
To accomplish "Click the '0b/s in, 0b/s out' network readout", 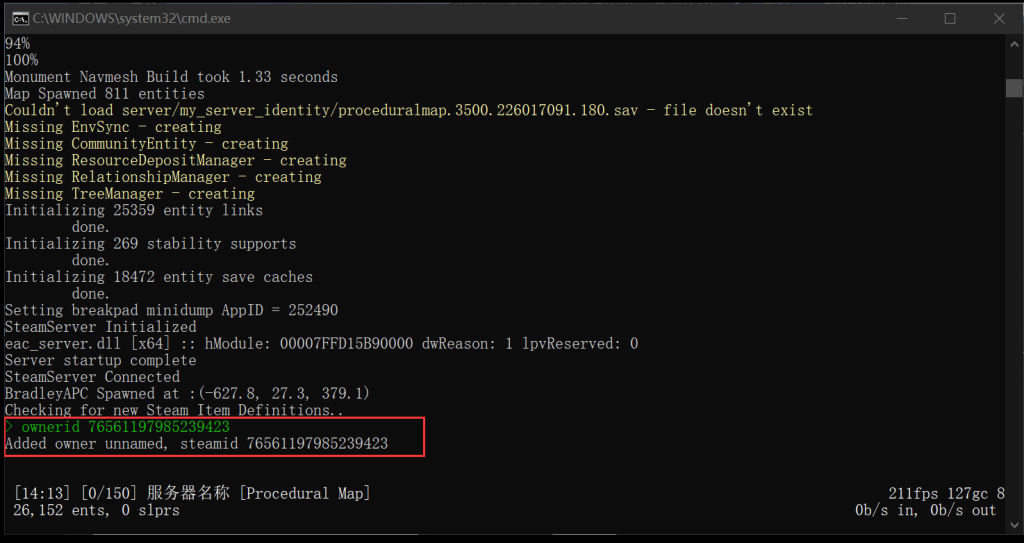I will point(926,510).
